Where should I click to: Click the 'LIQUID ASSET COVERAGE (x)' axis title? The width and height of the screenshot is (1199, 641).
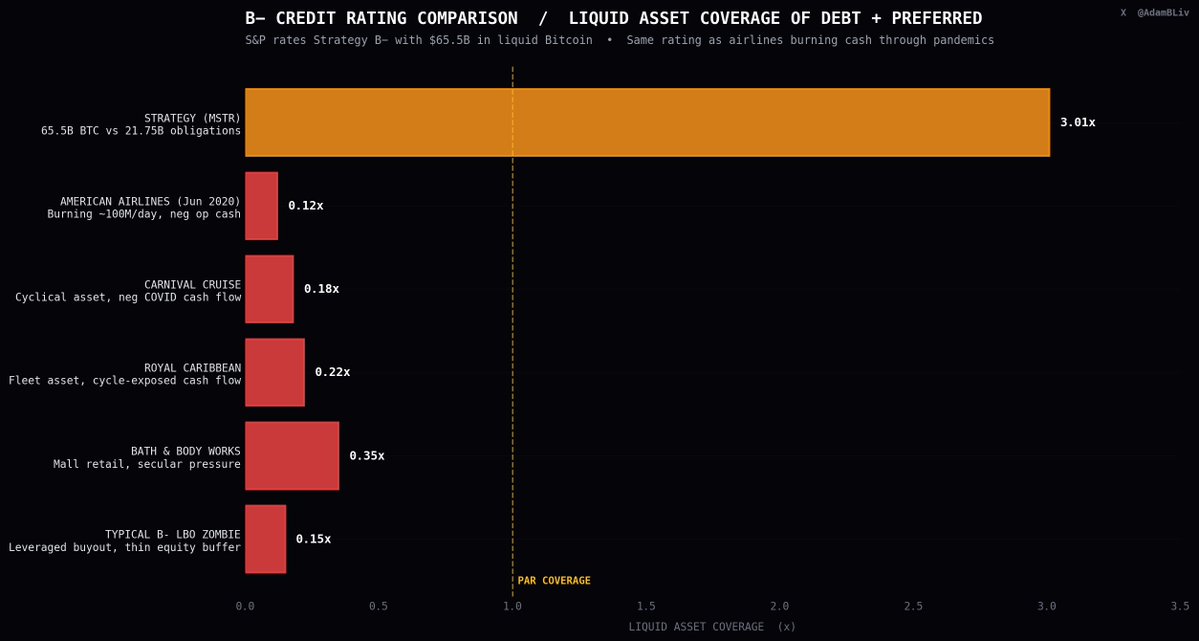(x=712, y=626)
